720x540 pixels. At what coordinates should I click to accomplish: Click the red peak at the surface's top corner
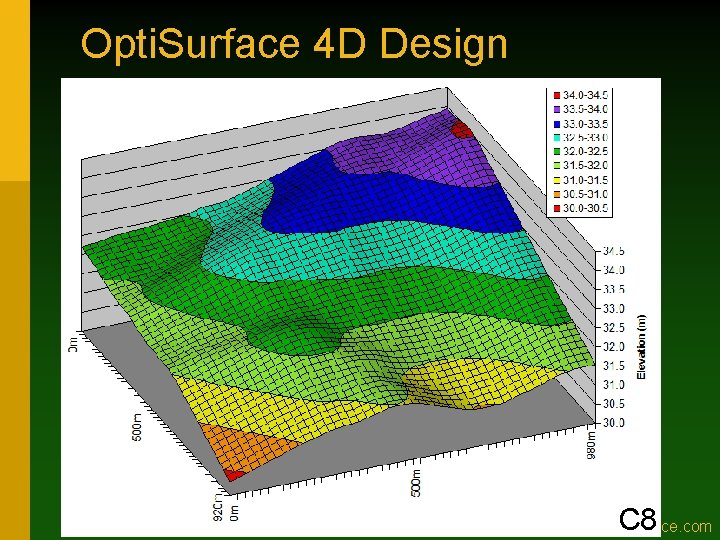(x=461, y=129)
